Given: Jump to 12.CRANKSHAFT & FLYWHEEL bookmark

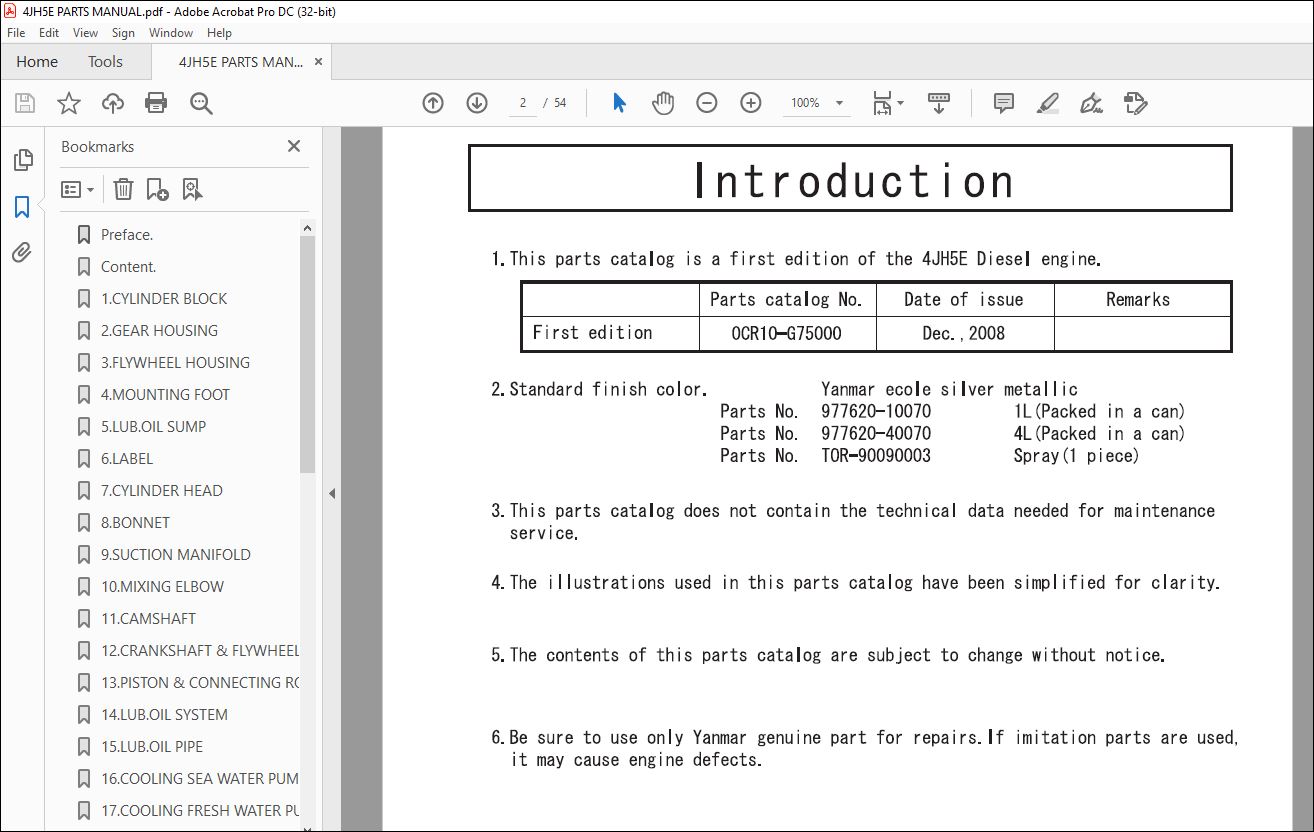Looking at the screenshot, I should [200, 651].
